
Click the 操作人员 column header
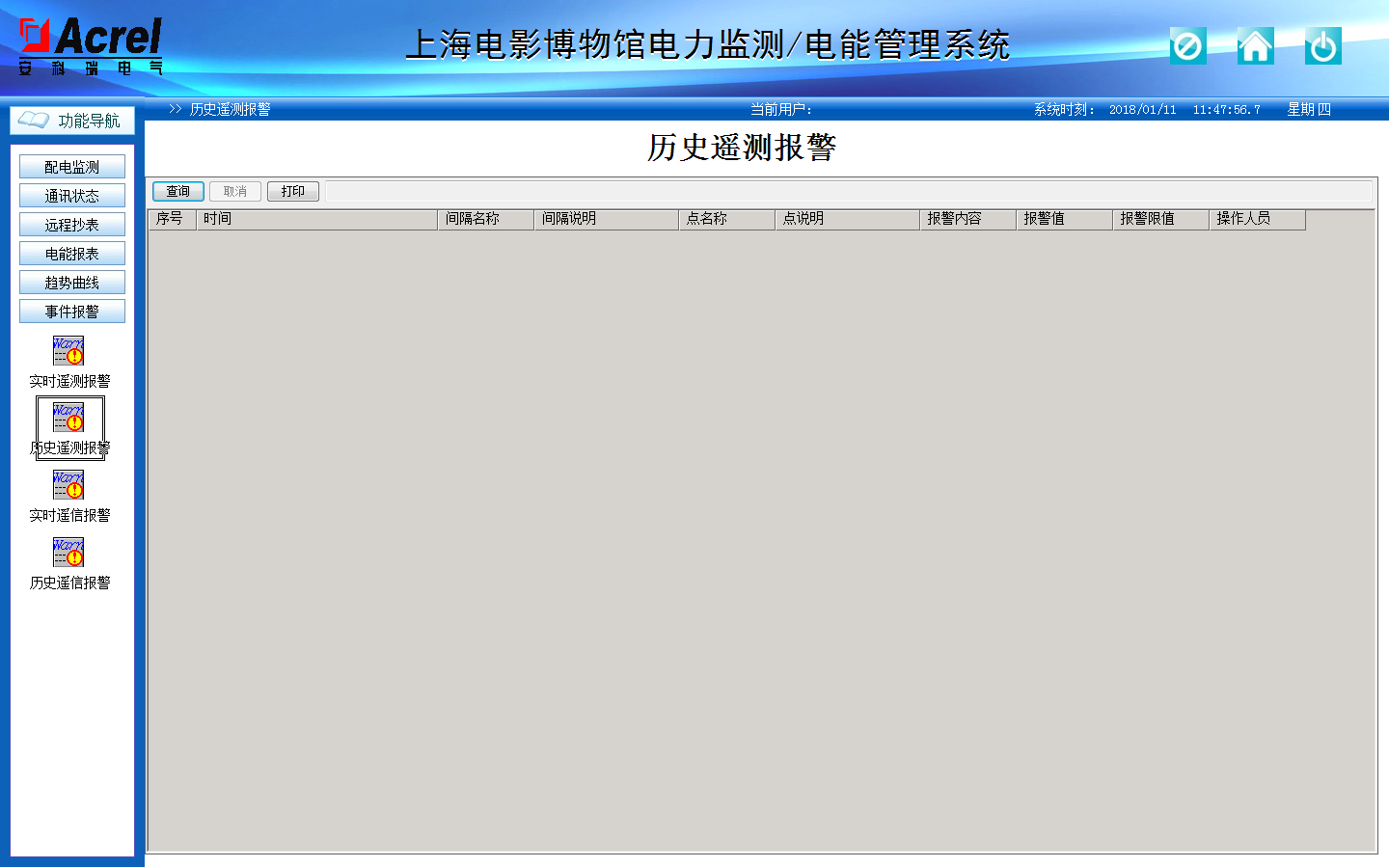click(x=1257, y=219)
